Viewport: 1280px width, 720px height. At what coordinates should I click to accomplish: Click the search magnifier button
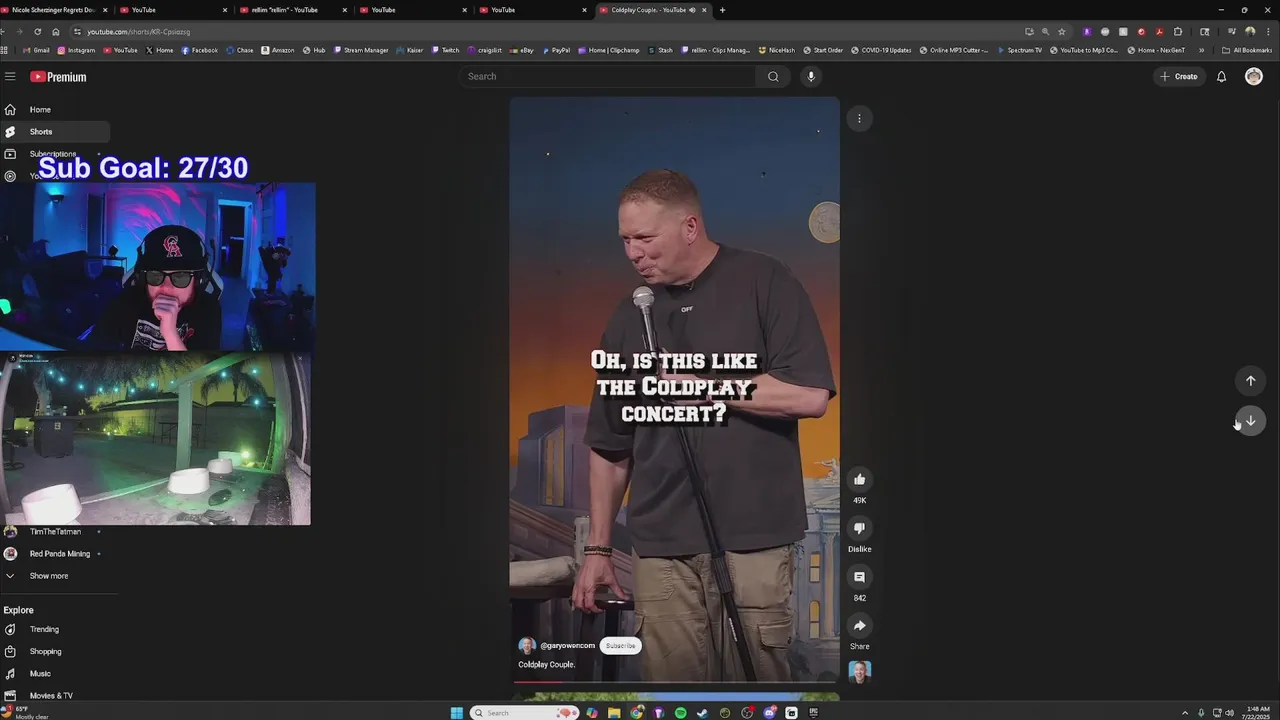773,76
